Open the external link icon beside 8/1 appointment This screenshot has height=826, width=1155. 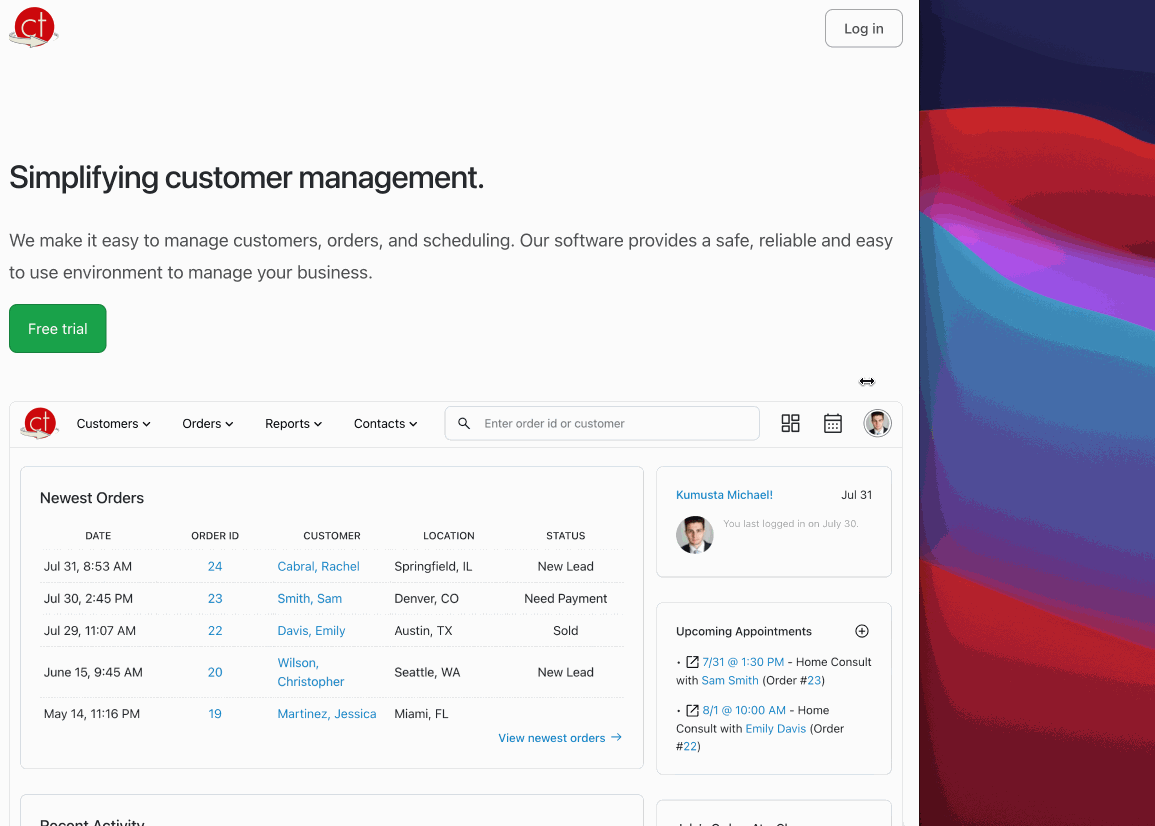[693, 710]
